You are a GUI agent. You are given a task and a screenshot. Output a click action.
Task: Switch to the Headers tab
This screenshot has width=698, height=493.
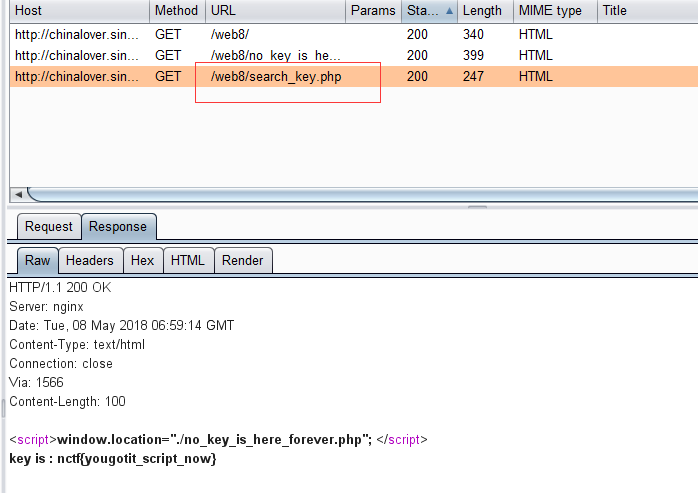point(90,260)
